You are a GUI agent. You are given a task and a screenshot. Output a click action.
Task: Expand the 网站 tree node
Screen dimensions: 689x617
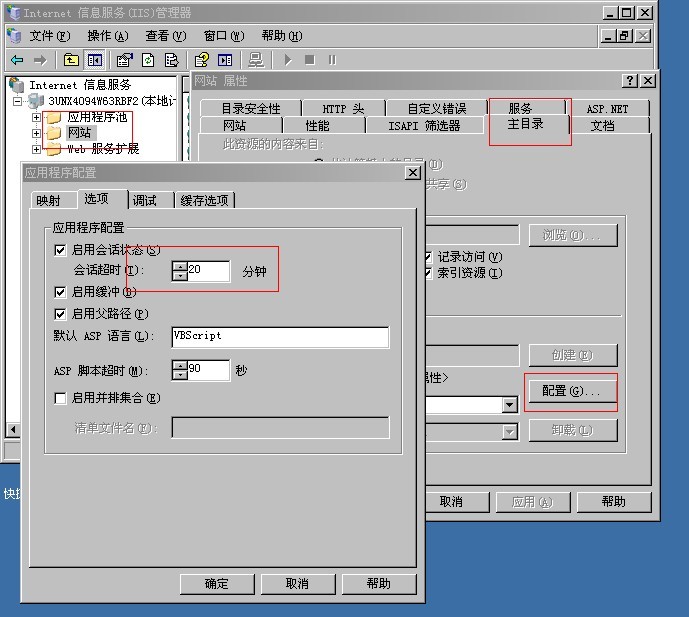click(x=37, y=133)
